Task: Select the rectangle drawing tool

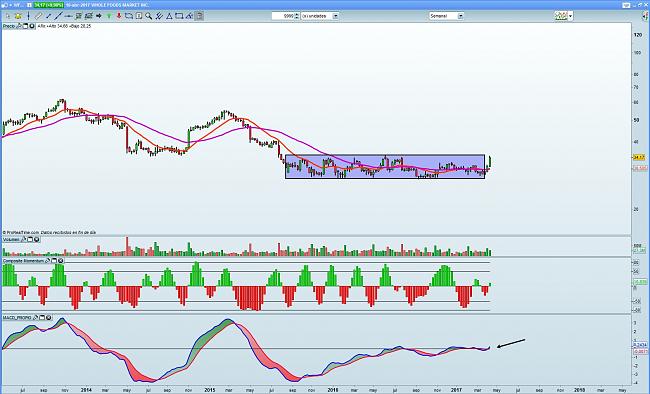Action: tap(129, 16)
